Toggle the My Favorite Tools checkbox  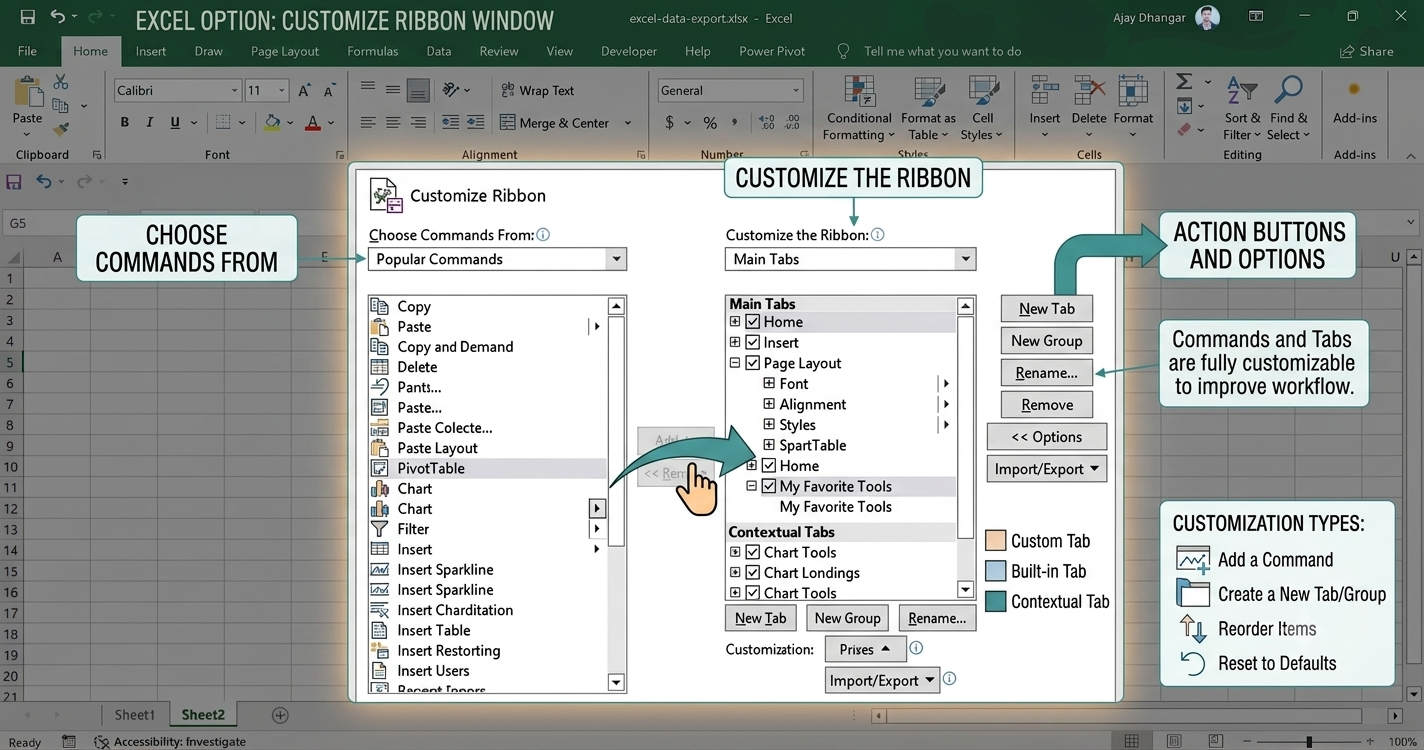(768, 486)
